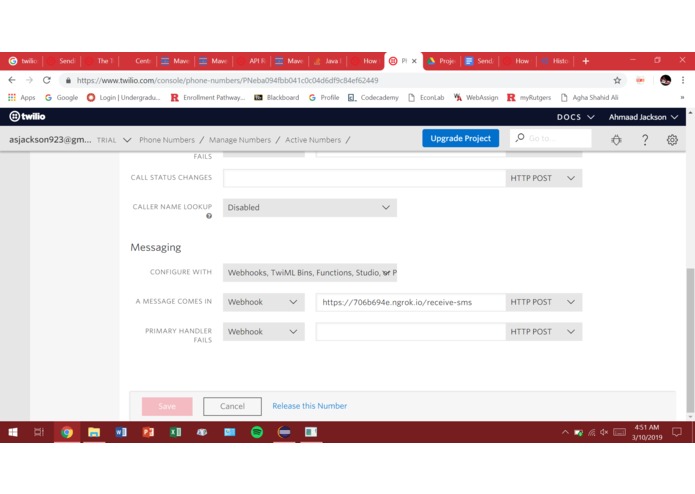The image size is (695, 494).
Task: Go to Phone Numbers breadcrumb
Action: (167, 140)
